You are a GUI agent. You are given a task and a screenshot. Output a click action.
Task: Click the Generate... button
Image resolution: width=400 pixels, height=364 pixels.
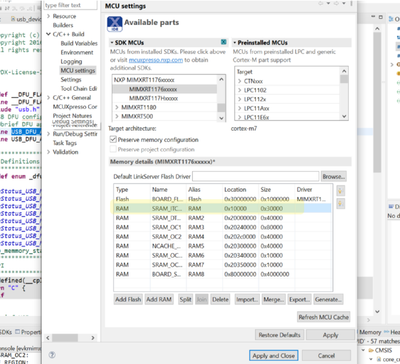[x=328, y=299]
